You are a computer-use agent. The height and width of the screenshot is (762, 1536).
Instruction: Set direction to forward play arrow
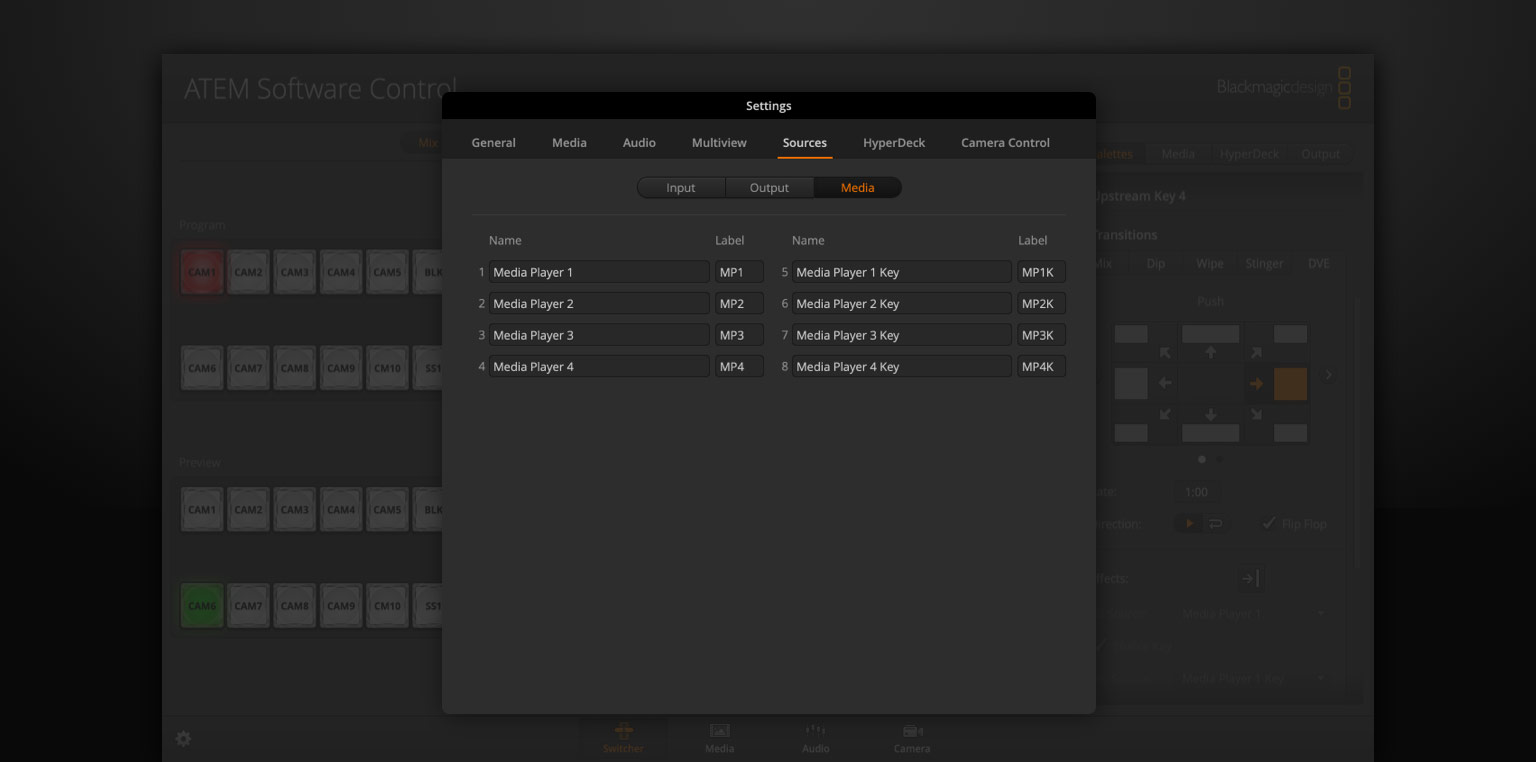point(1189,523)
